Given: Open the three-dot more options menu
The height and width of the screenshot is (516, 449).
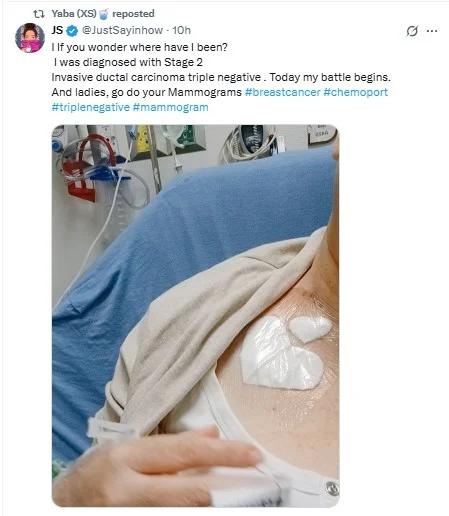Looking at the screenshot, I should (x=432, y=31).
